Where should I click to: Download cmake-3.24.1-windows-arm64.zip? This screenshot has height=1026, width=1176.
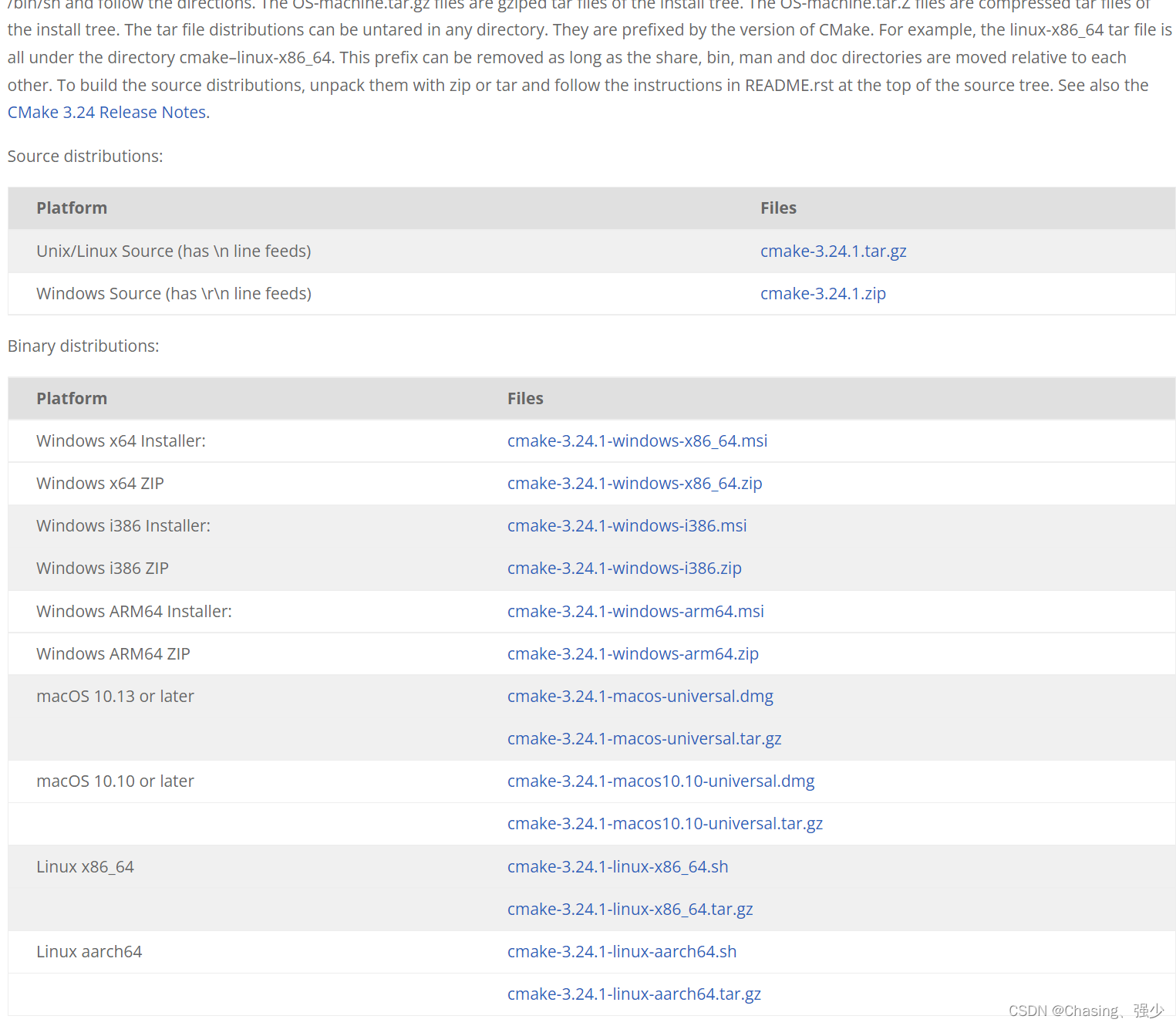tap(633, 654)
